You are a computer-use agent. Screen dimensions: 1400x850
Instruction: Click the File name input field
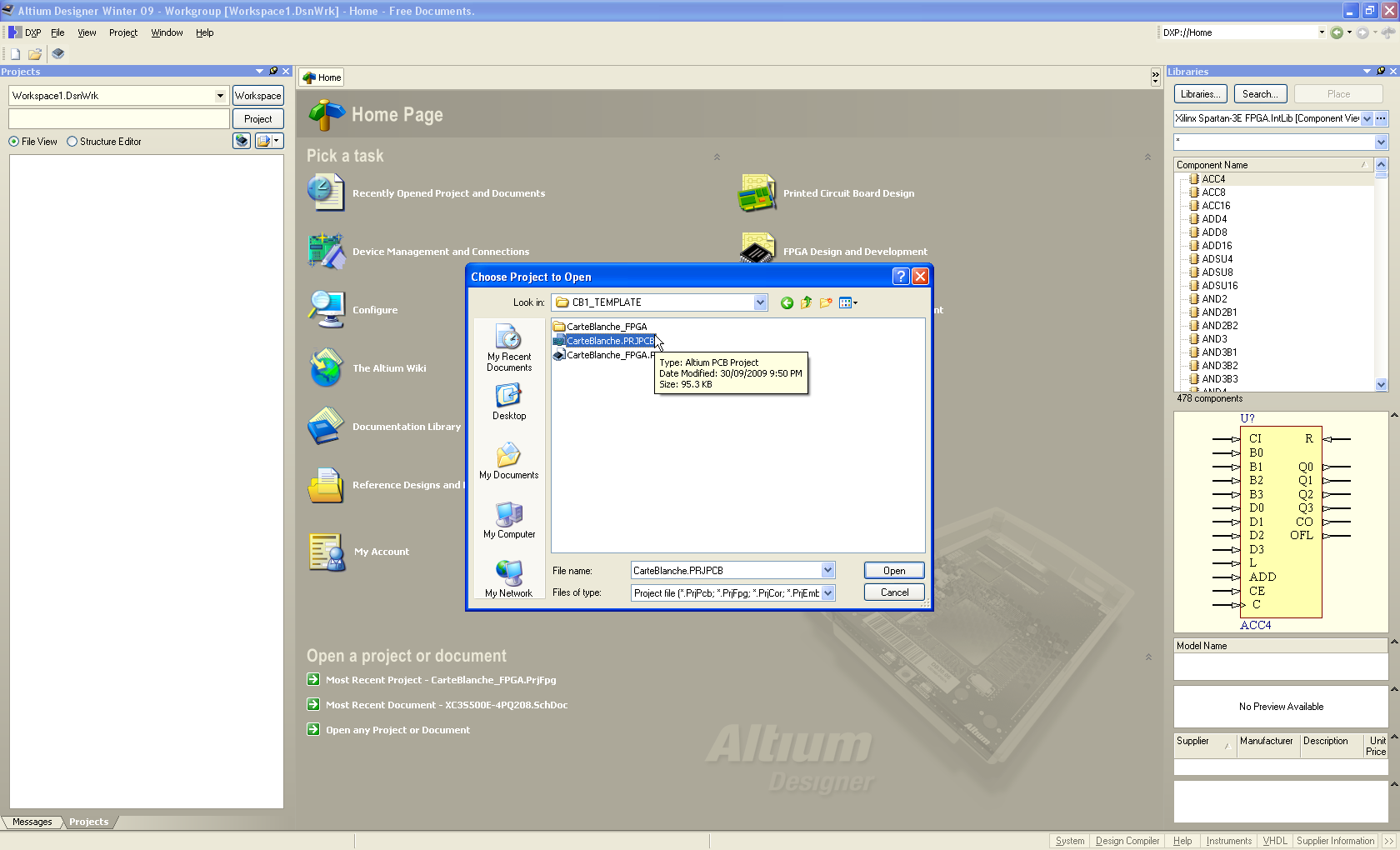pyautogui.click(x=726, y=570)
